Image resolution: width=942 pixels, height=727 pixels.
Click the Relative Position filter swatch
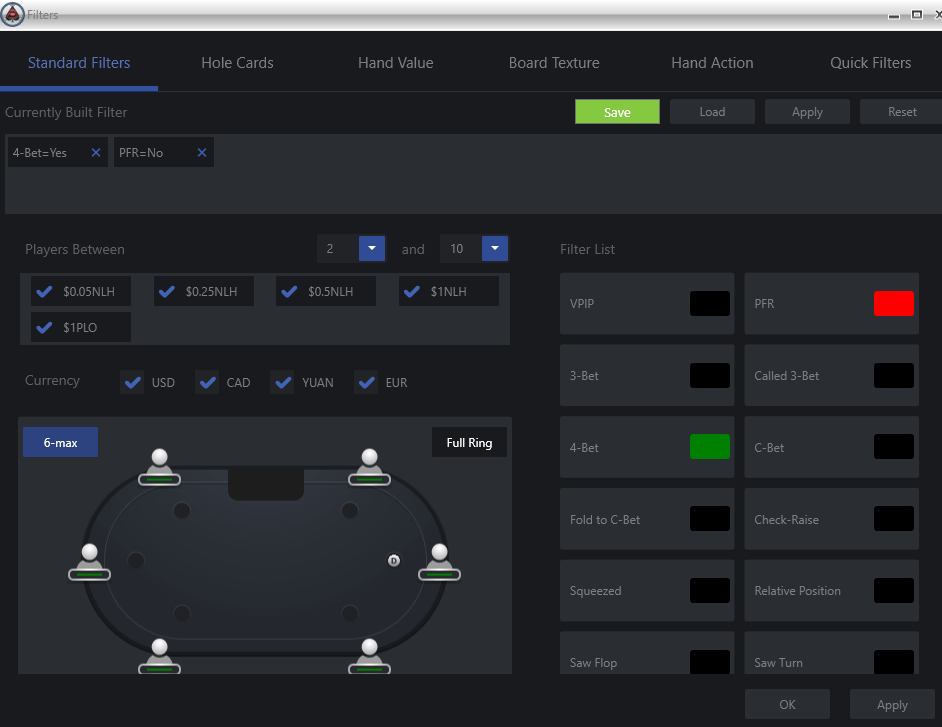[894, 591]
